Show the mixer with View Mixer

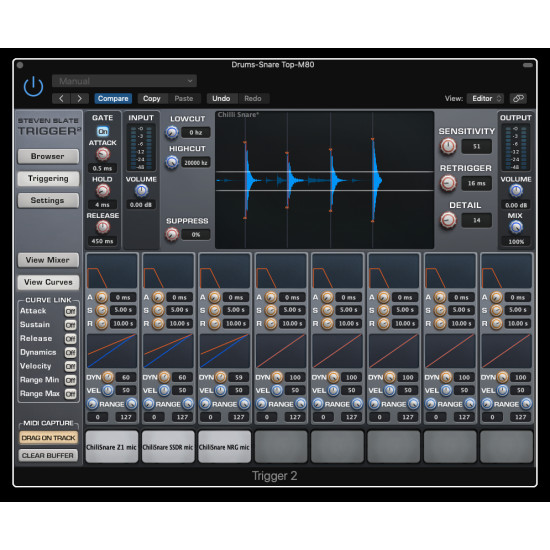pos(48,260)
